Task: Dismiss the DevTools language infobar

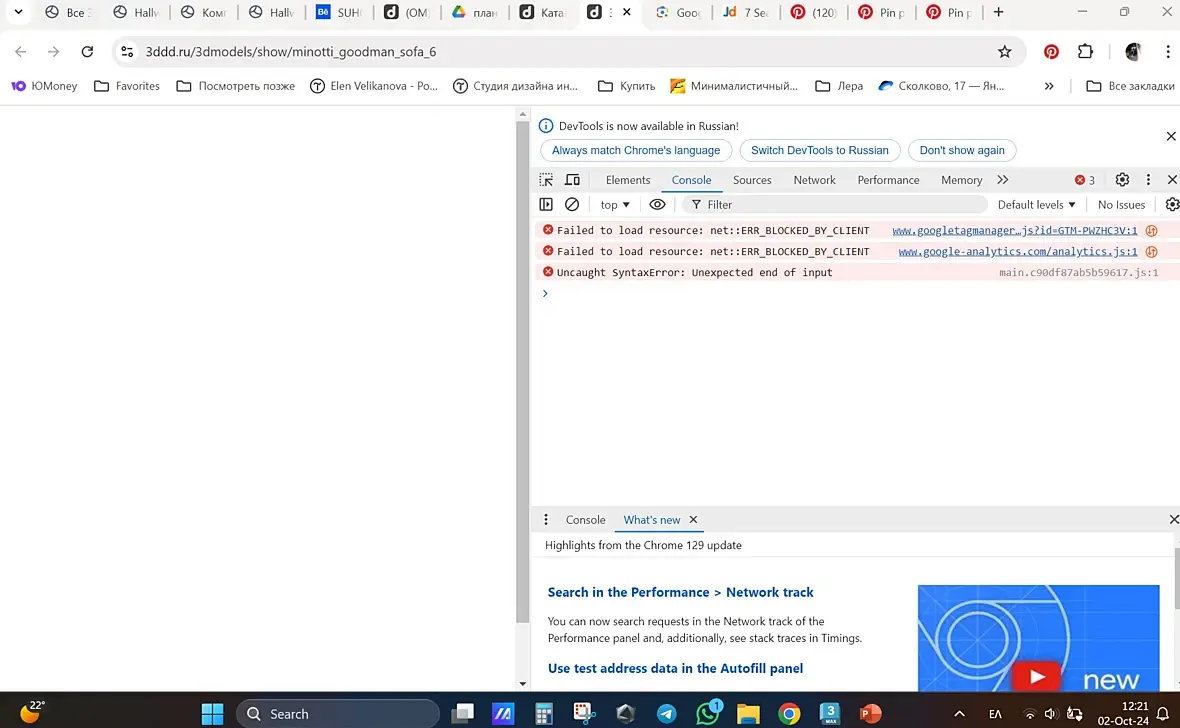Action: [x=1170, y=136]
